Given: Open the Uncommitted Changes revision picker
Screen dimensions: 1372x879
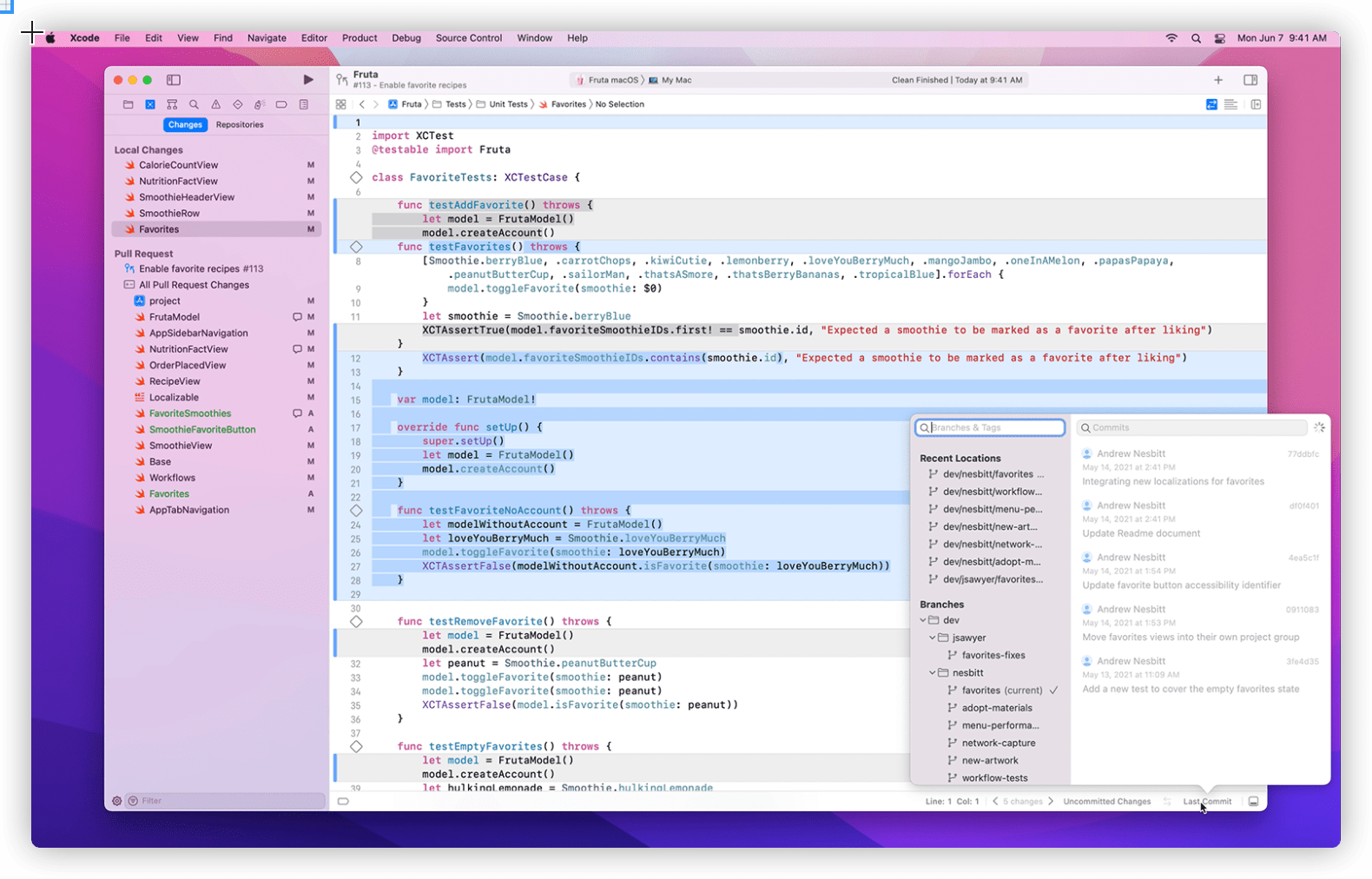Looking at the screenshot, I should coord(1107,802).
